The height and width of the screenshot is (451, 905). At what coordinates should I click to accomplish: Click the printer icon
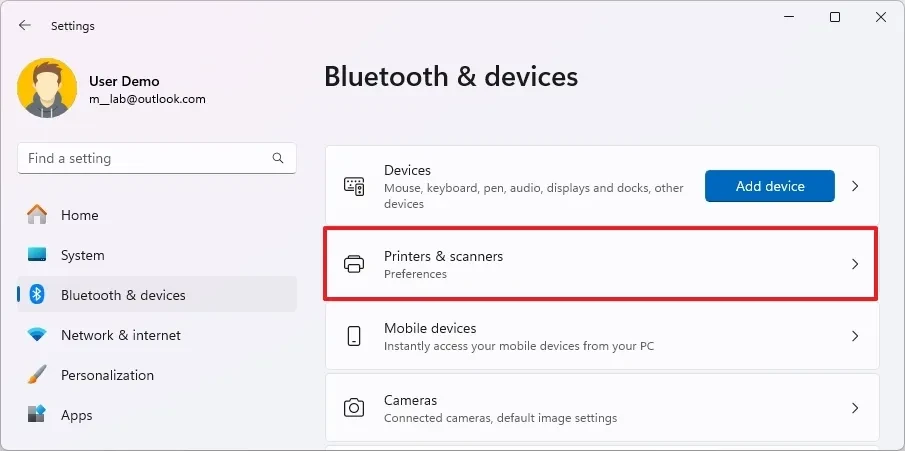pos(354,264)
